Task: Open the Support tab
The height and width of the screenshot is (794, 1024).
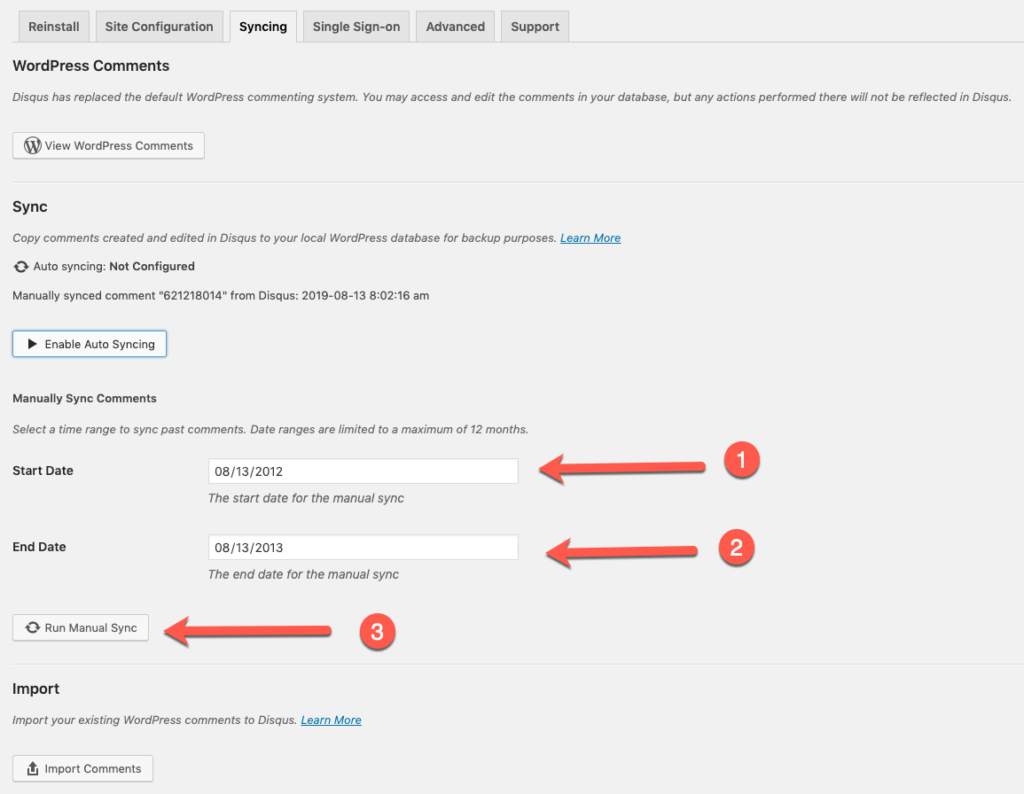Action: coord(535,27)
